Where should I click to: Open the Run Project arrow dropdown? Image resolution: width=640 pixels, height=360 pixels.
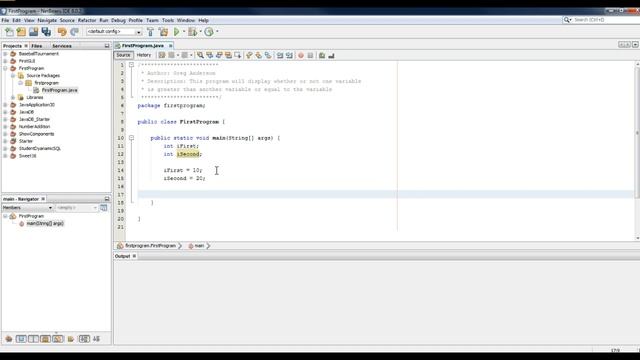tap(184, 32)
